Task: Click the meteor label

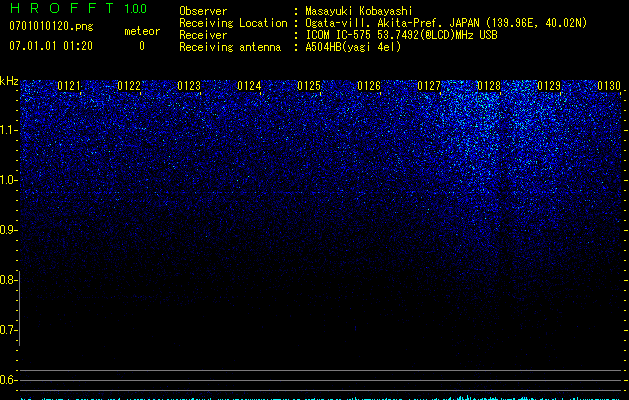Action: 142,31
